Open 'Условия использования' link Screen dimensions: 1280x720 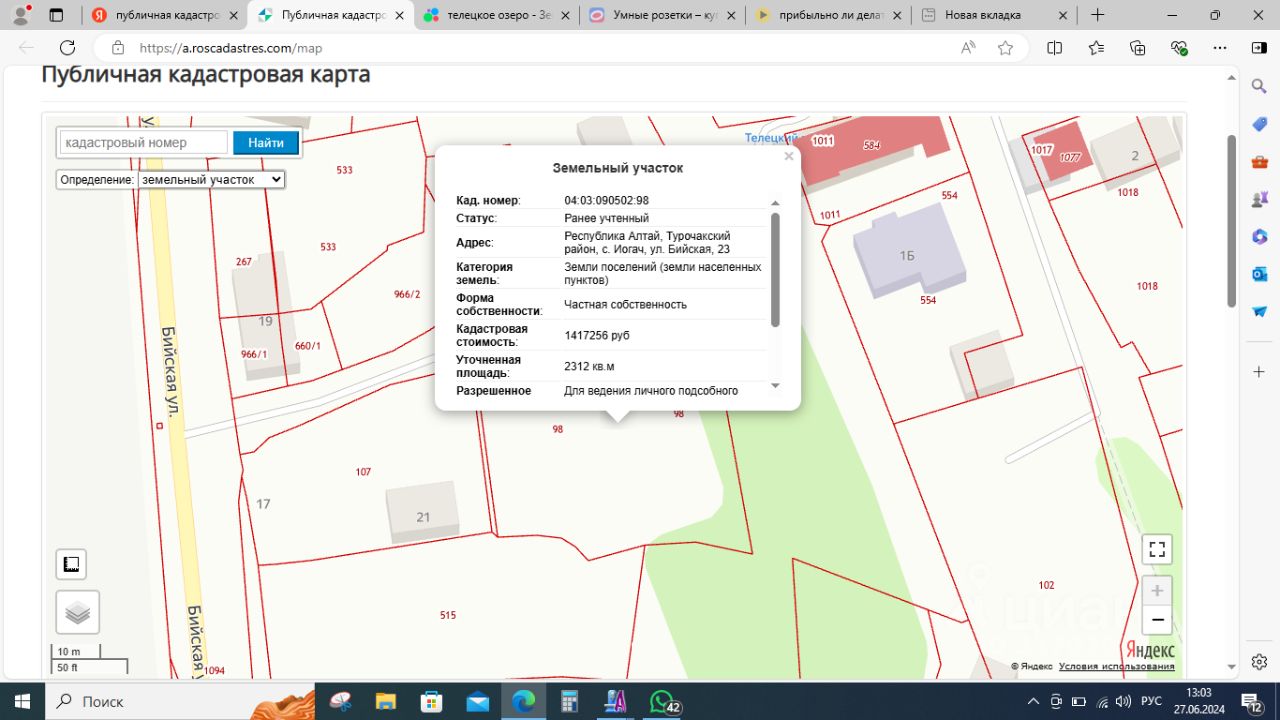tap(1116, 667)
